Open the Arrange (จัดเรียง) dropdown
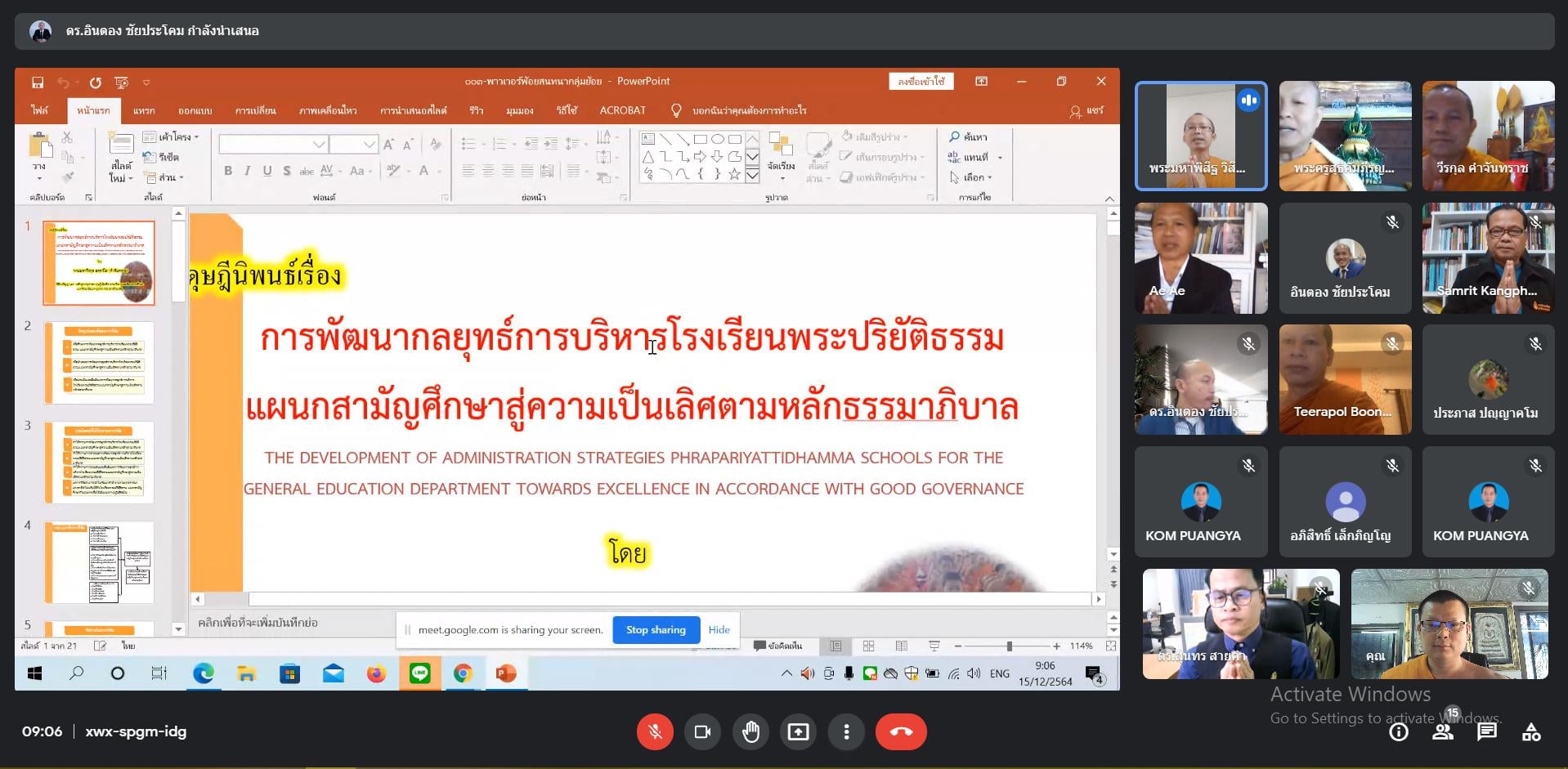This screenshot has width=1568, height=769. tap(781, 157)
